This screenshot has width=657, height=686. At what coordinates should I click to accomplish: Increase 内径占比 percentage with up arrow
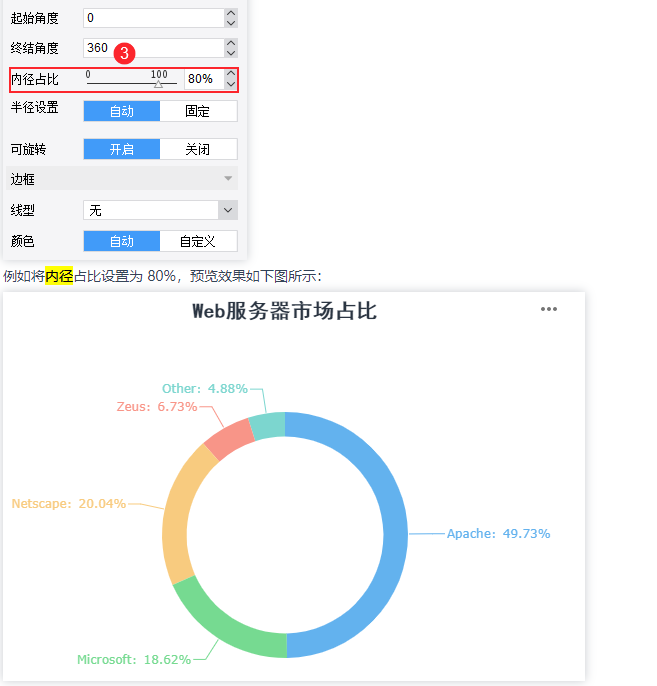click(x=231, y=74)
